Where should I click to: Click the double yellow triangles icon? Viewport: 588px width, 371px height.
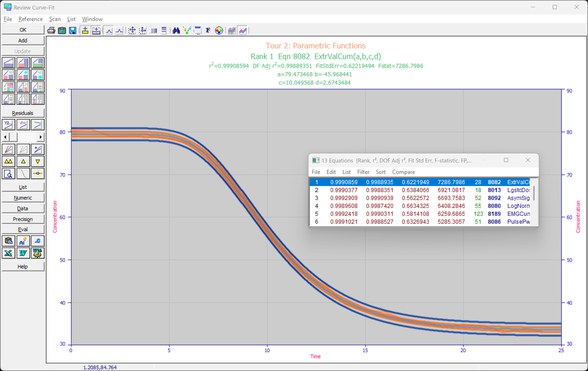click(8, 161)
